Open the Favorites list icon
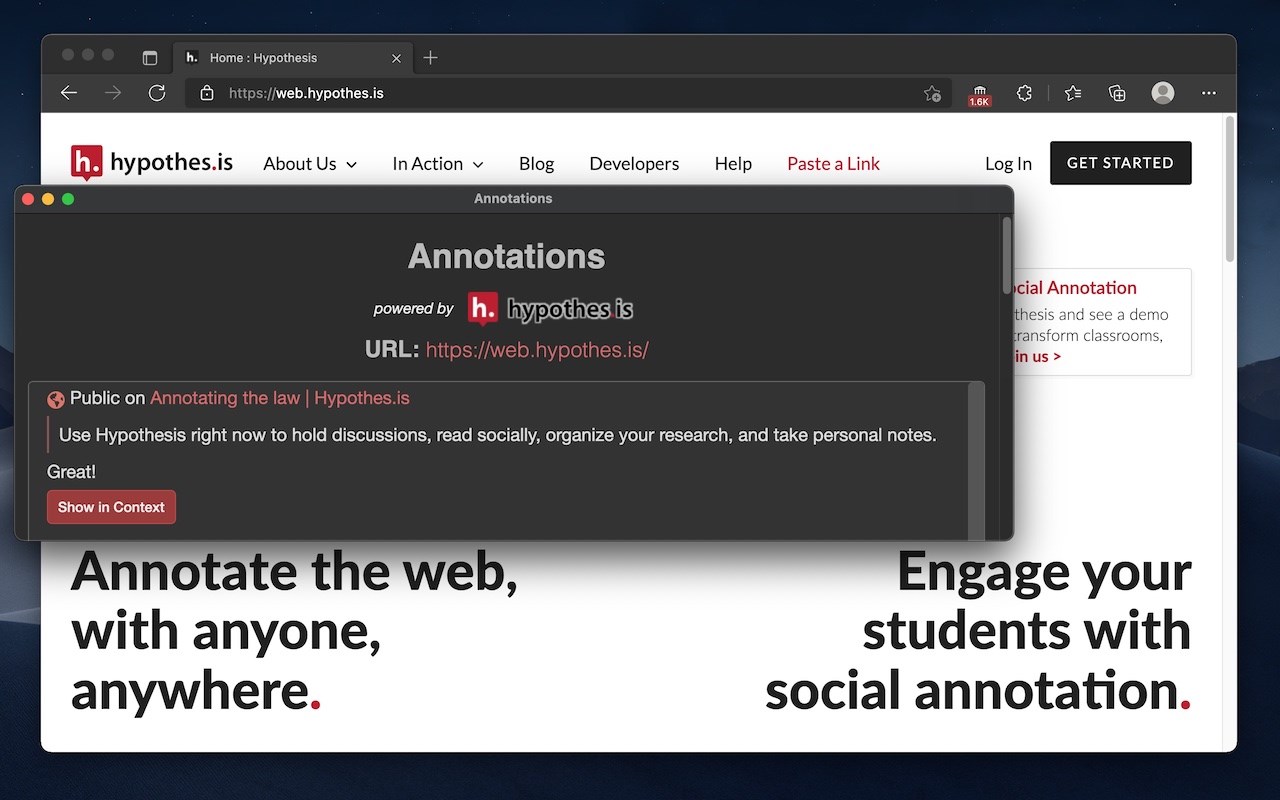The height and width of the screenshot is (800, 1280). click(1073, 93)
